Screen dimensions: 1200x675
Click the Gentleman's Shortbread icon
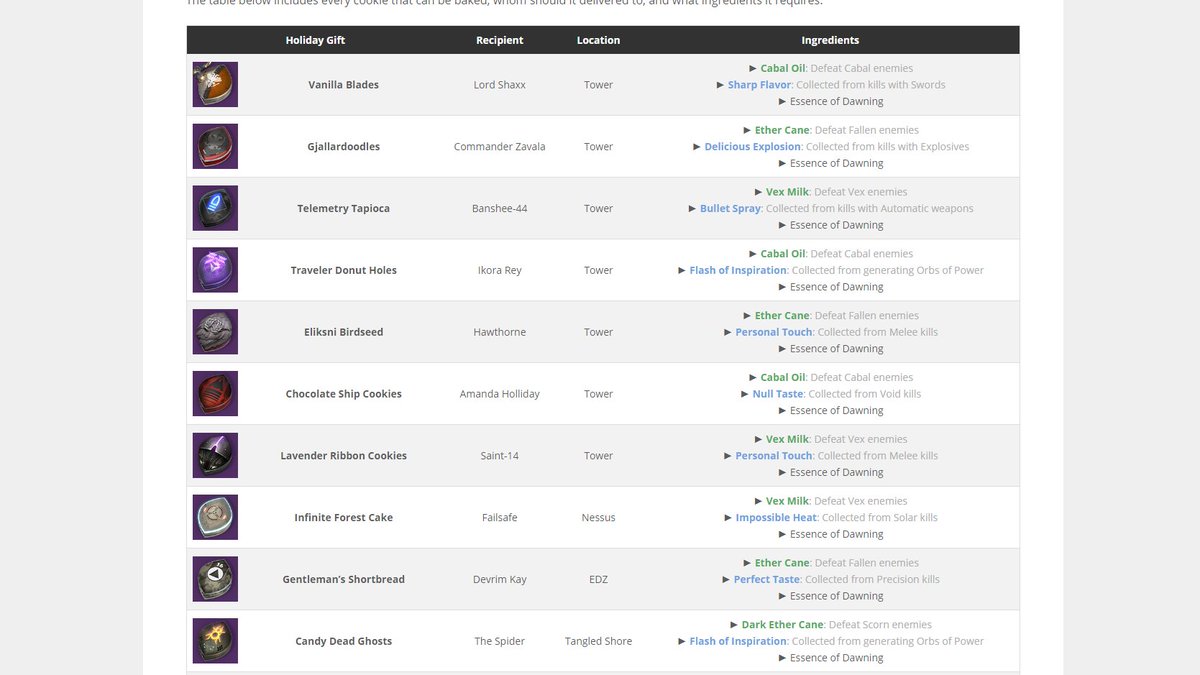[215, 579]
